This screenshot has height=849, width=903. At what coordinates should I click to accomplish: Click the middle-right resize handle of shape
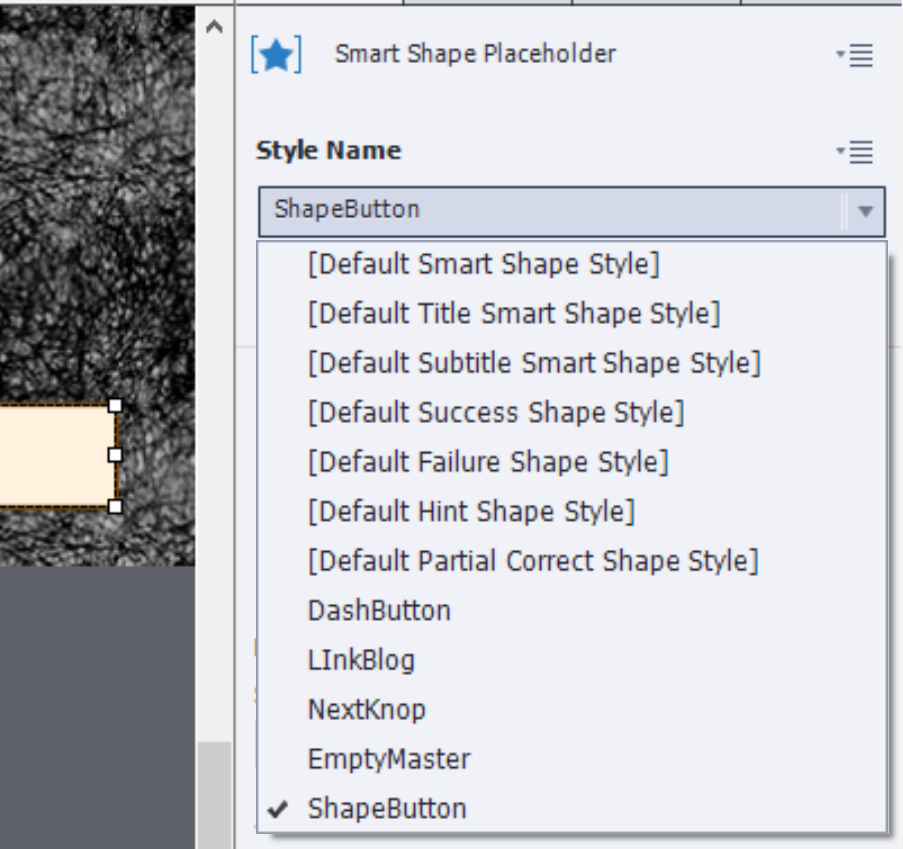115,455
